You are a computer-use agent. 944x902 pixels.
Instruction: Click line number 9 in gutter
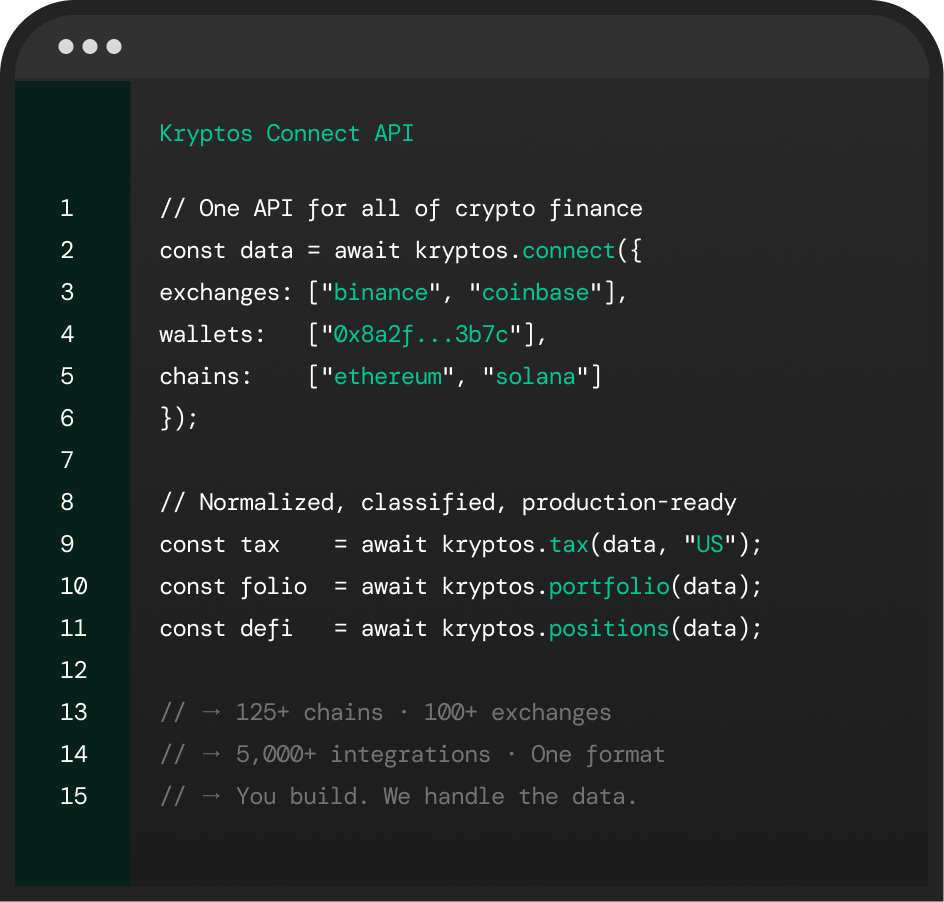[x=67, y=544]
